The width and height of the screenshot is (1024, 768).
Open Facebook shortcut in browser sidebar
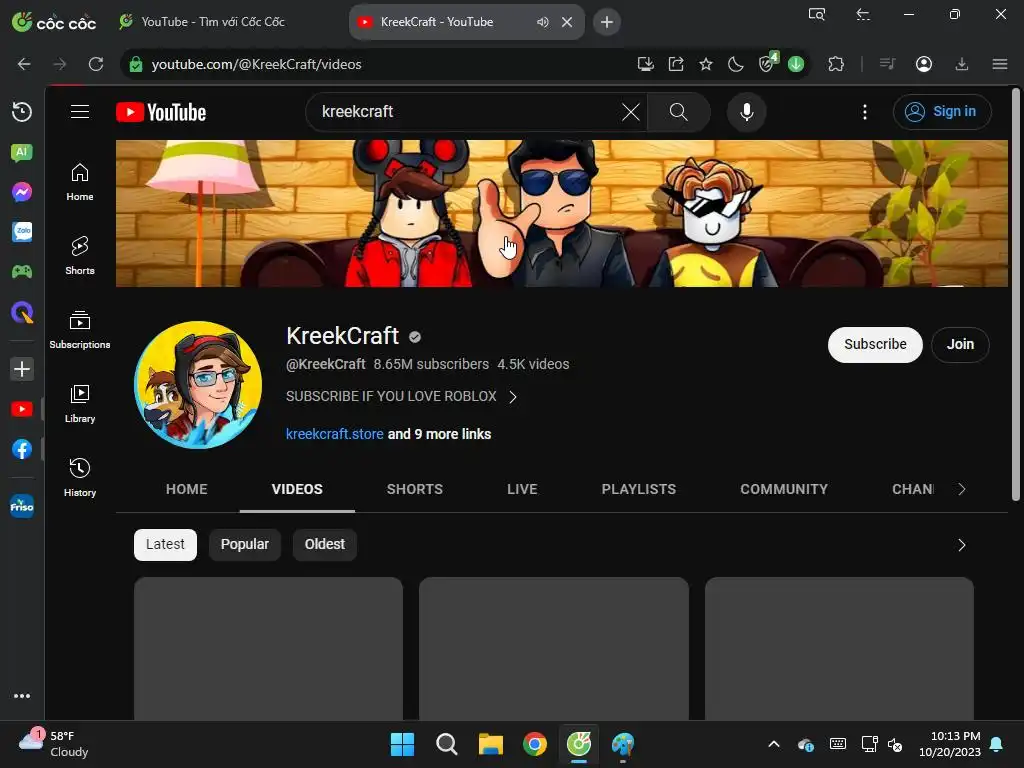point(22,449)
